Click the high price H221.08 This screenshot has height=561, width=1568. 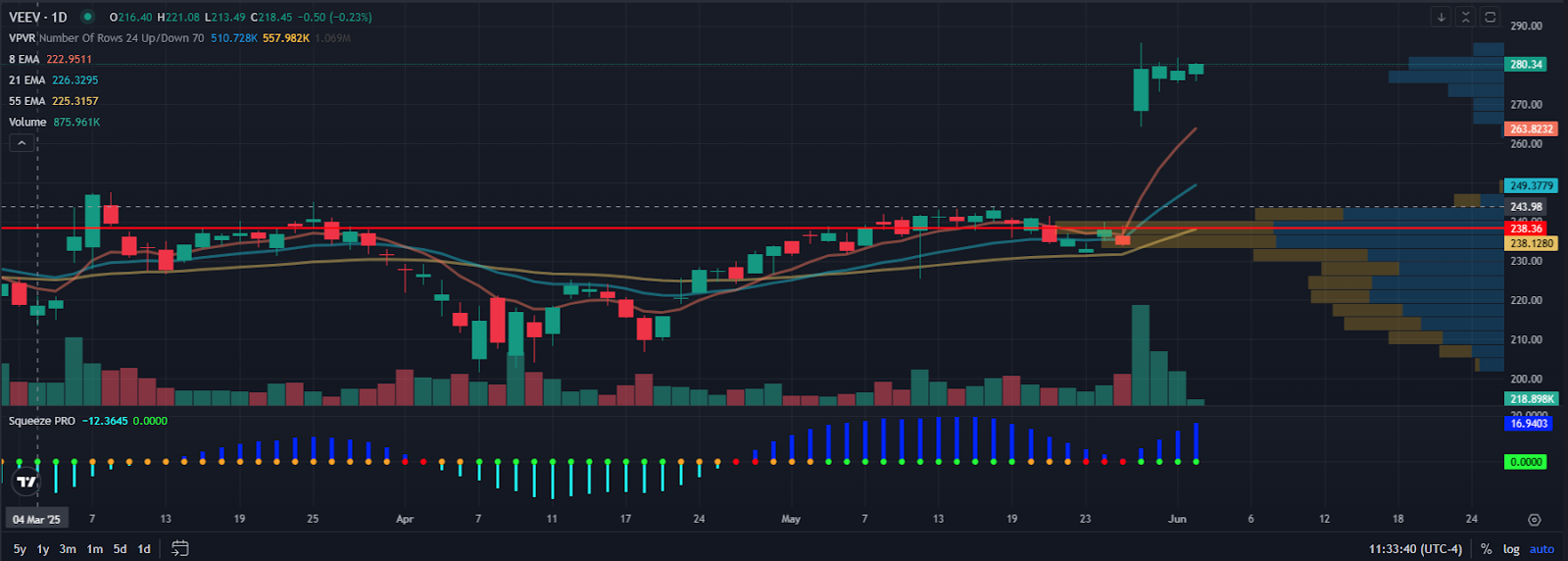point(178,17)
